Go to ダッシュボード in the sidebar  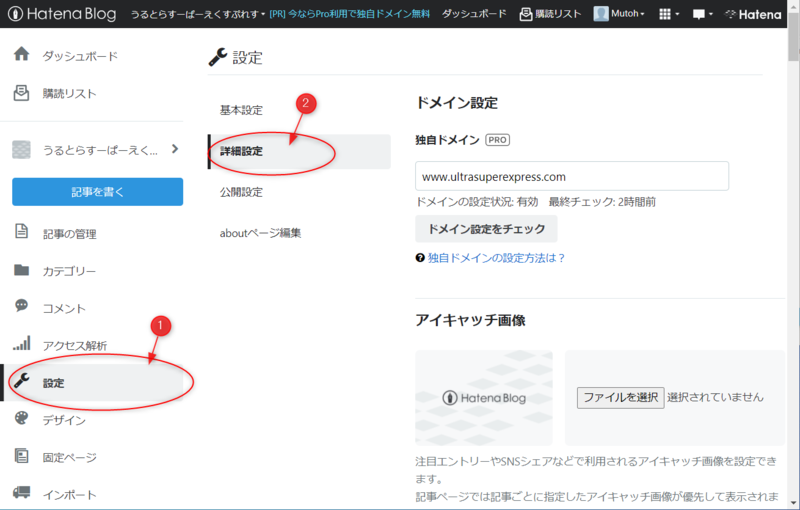[x=80, y=56]
